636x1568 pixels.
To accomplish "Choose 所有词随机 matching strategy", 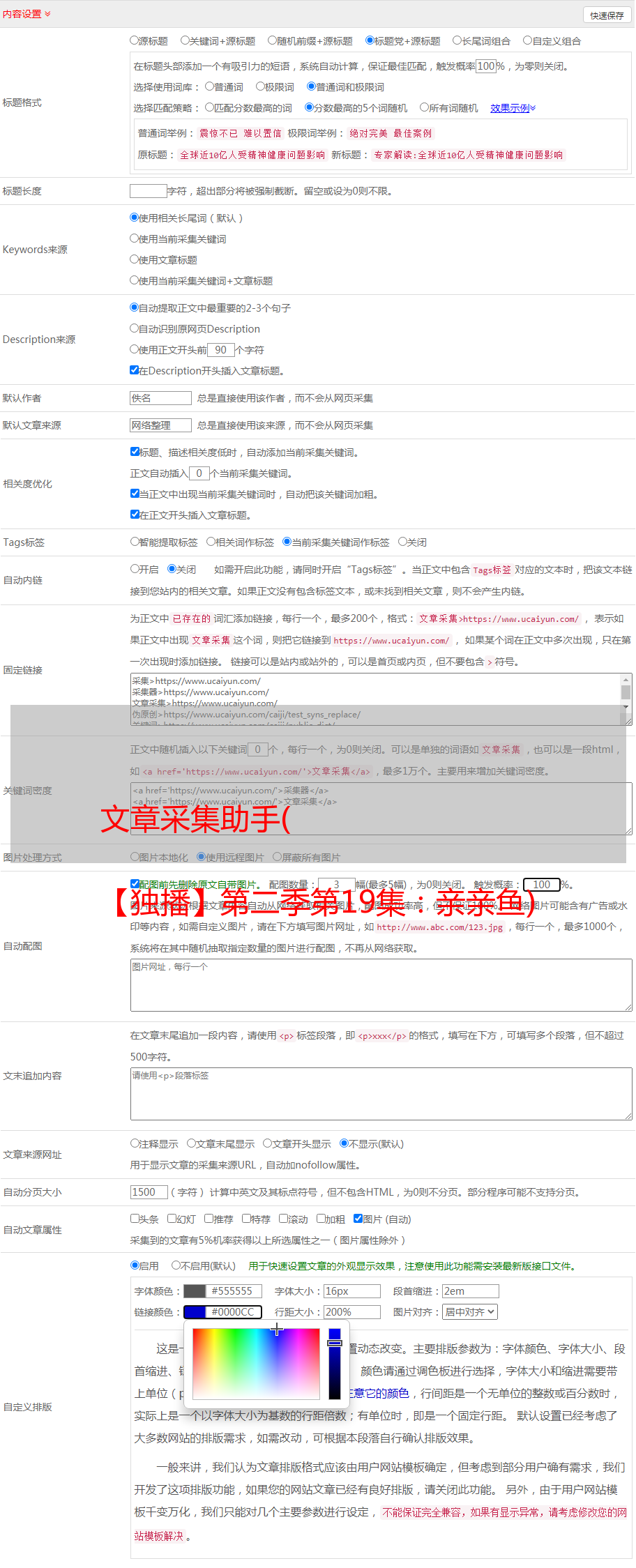I will (x=424, y=107).
